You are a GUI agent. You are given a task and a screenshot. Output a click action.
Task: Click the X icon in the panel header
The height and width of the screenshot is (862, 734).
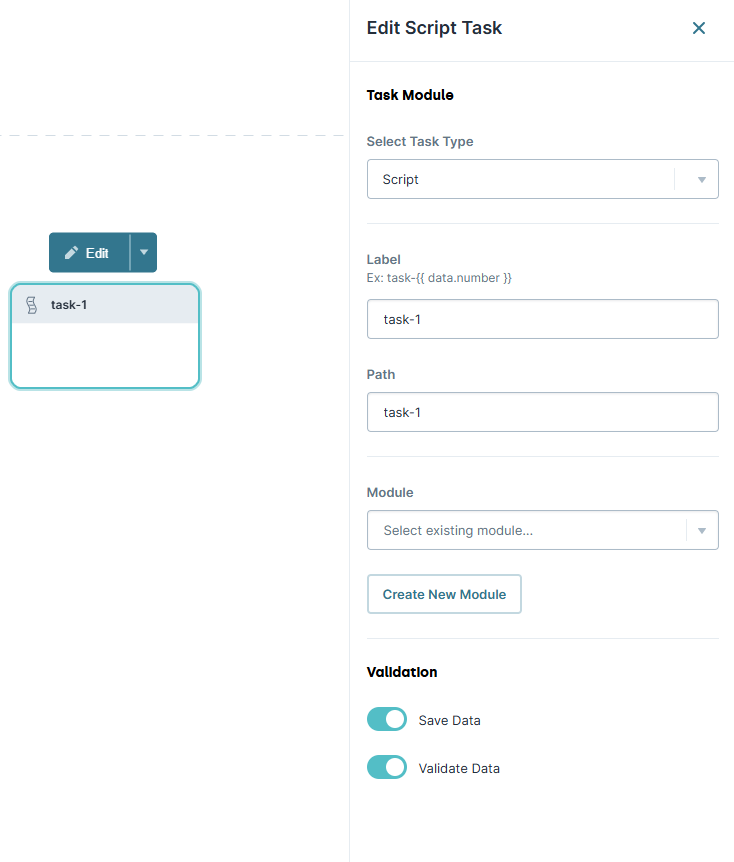[698, 28]
